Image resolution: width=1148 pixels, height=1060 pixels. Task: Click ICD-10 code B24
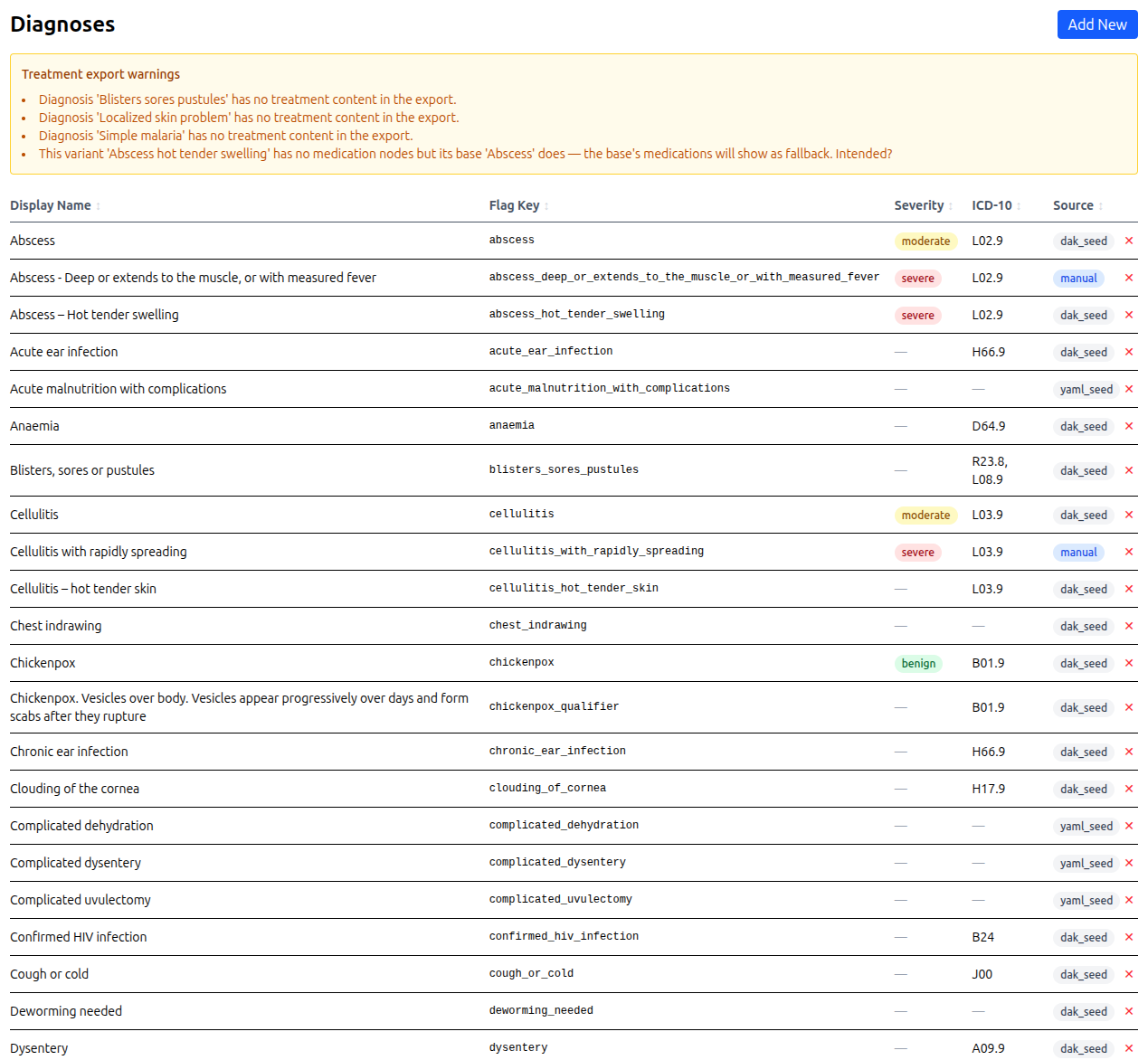tap(983, 937)
